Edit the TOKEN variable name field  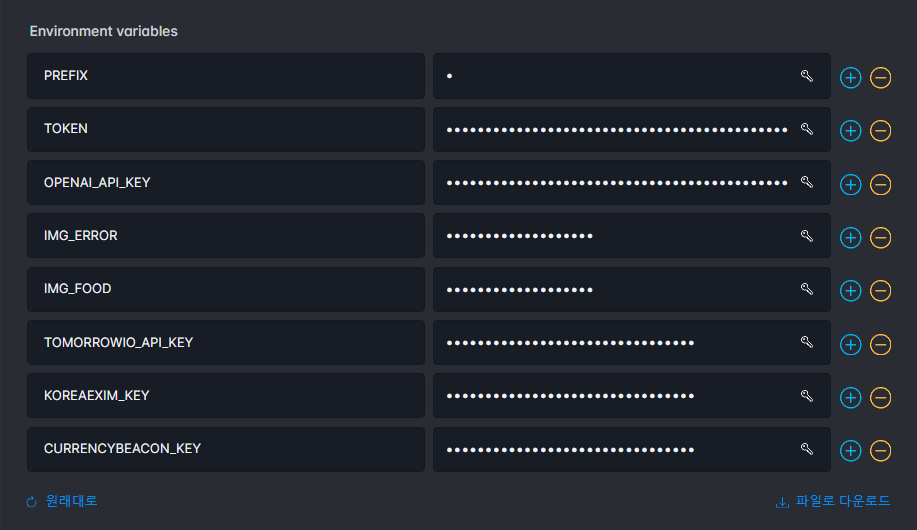(226, 129)
